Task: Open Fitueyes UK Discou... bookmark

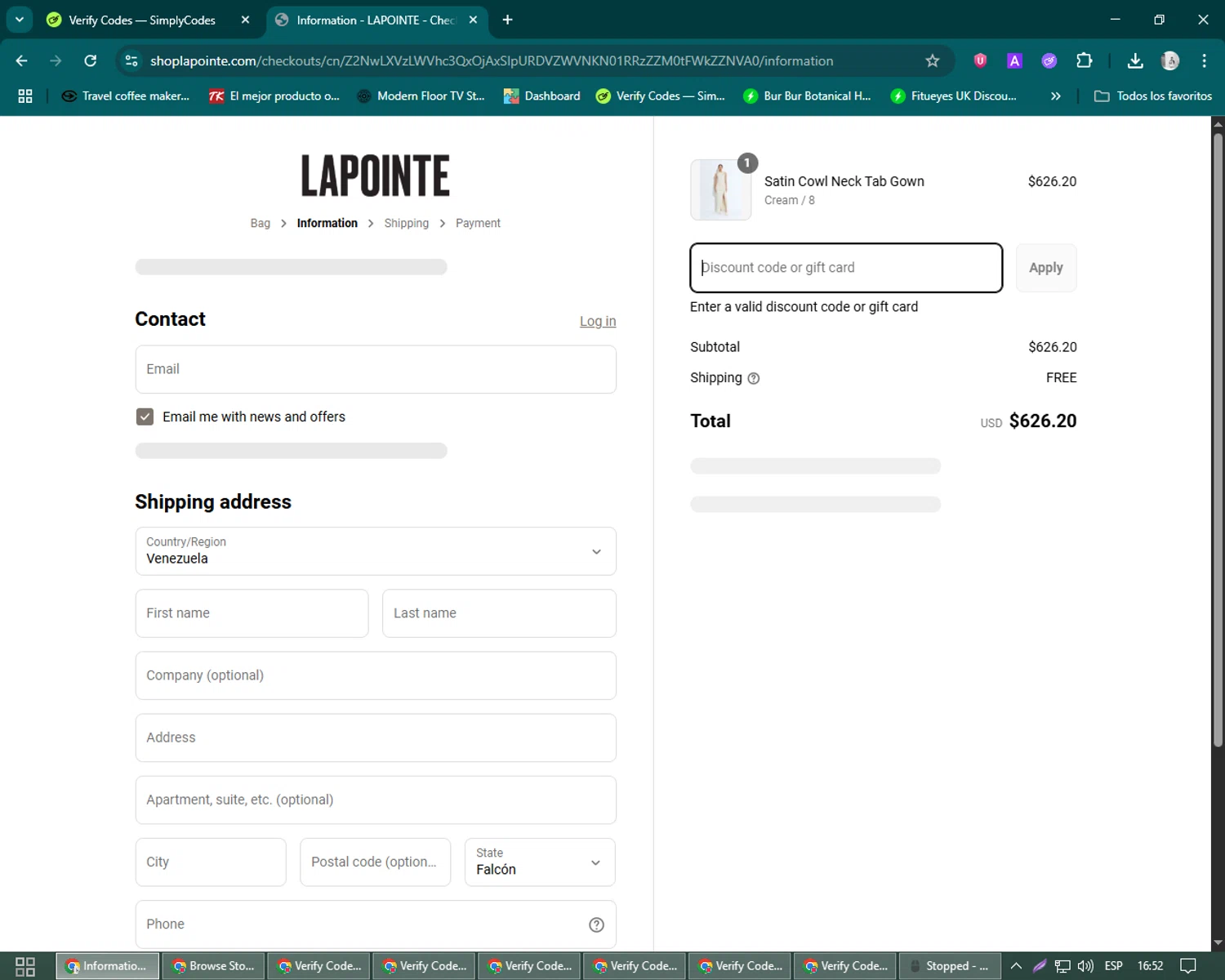Action: tap(954, 96)
